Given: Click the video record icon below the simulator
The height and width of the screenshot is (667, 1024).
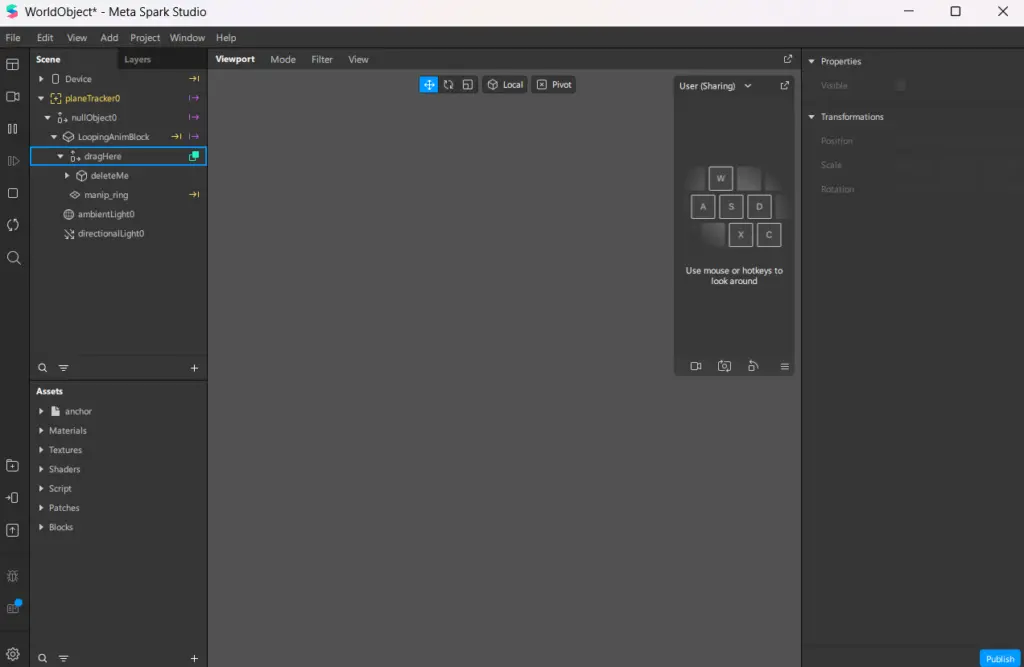Looking at the screenshot, I should click(x=695, y=366).
